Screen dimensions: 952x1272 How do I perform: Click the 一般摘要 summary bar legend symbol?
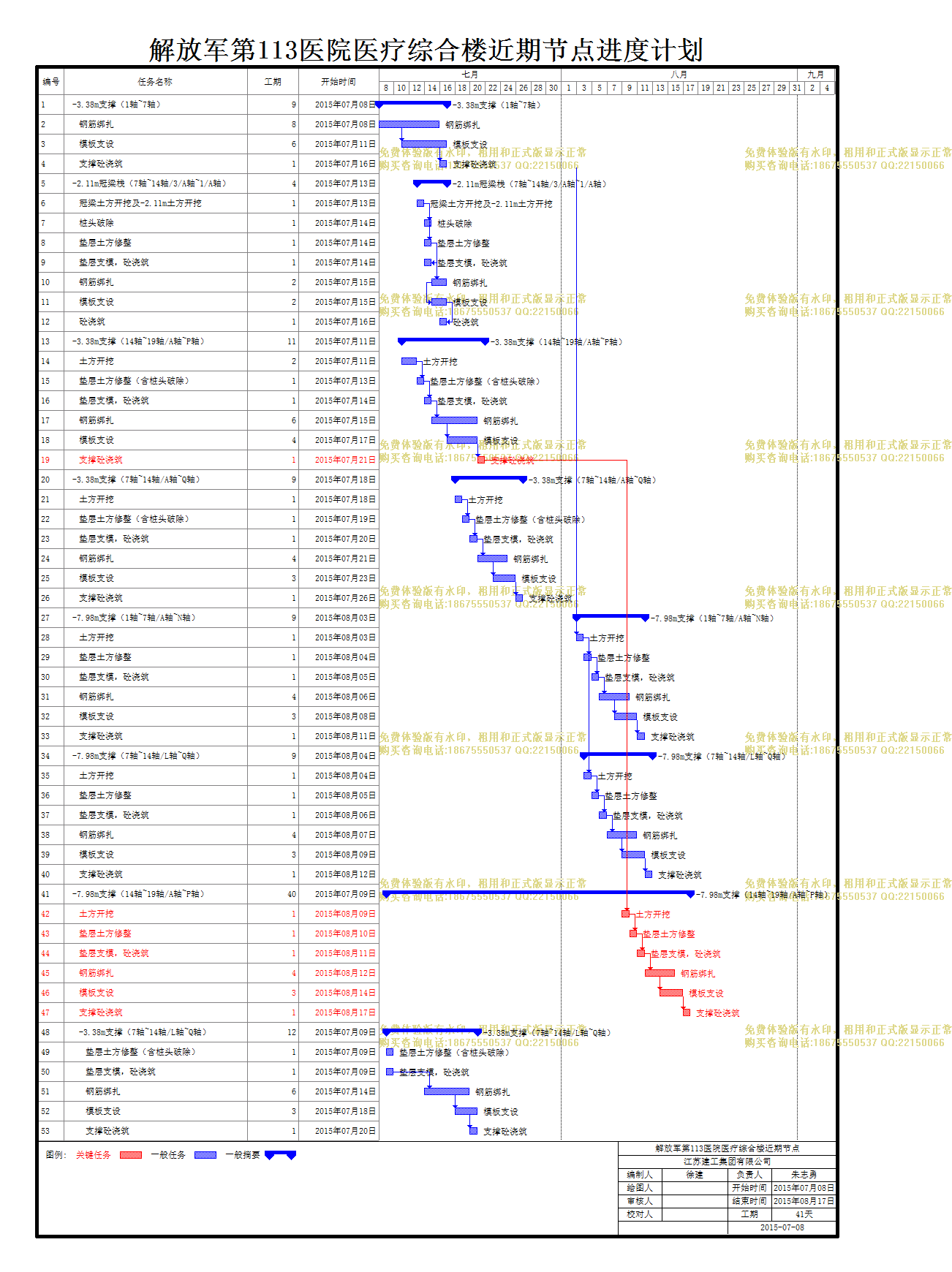(280, 1155)
